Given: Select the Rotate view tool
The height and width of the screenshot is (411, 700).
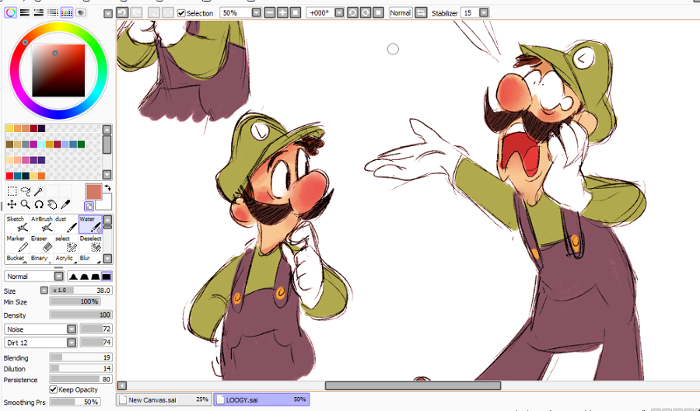Looking at the screenshot, I should (x=39, y=205).
